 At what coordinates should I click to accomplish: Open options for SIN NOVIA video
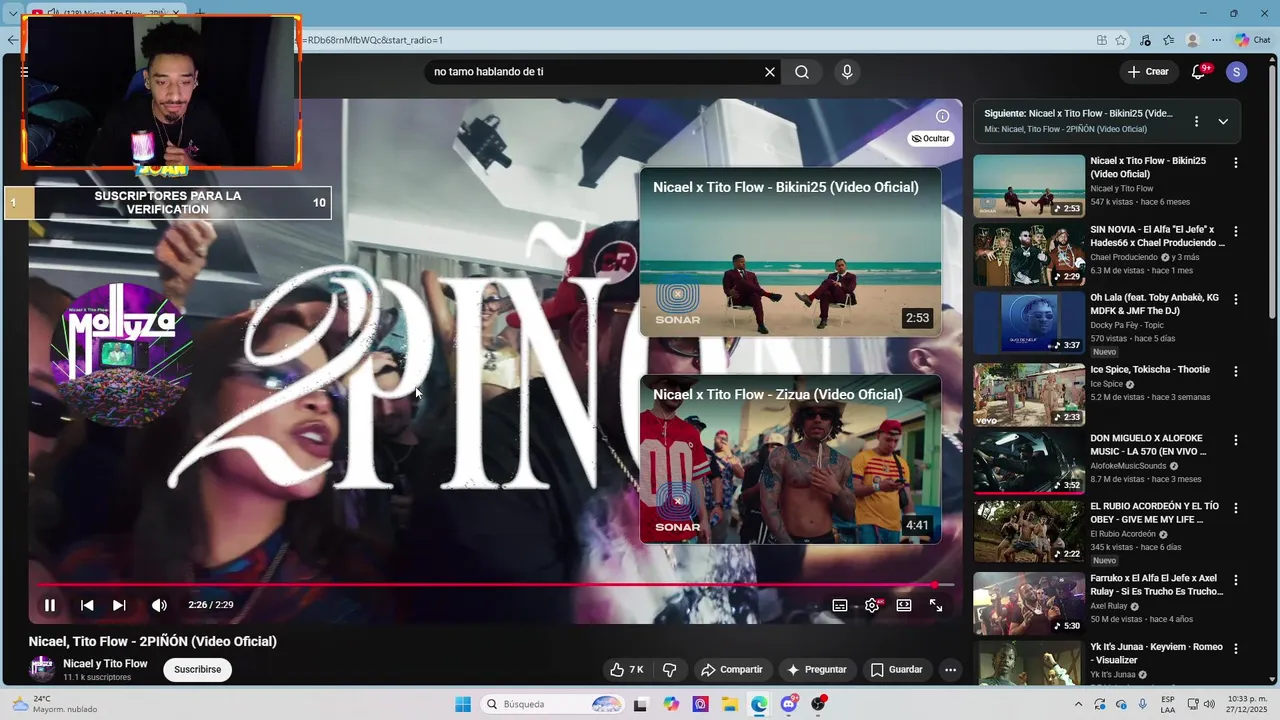pyautogui.click(x=1235, y=232)
